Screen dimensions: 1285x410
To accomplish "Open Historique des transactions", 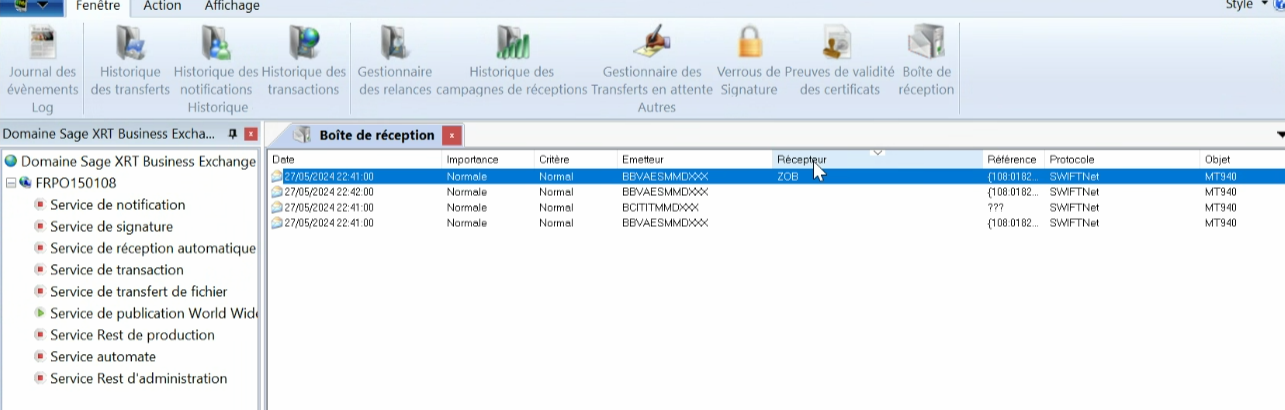I will [x=303, y=45].
